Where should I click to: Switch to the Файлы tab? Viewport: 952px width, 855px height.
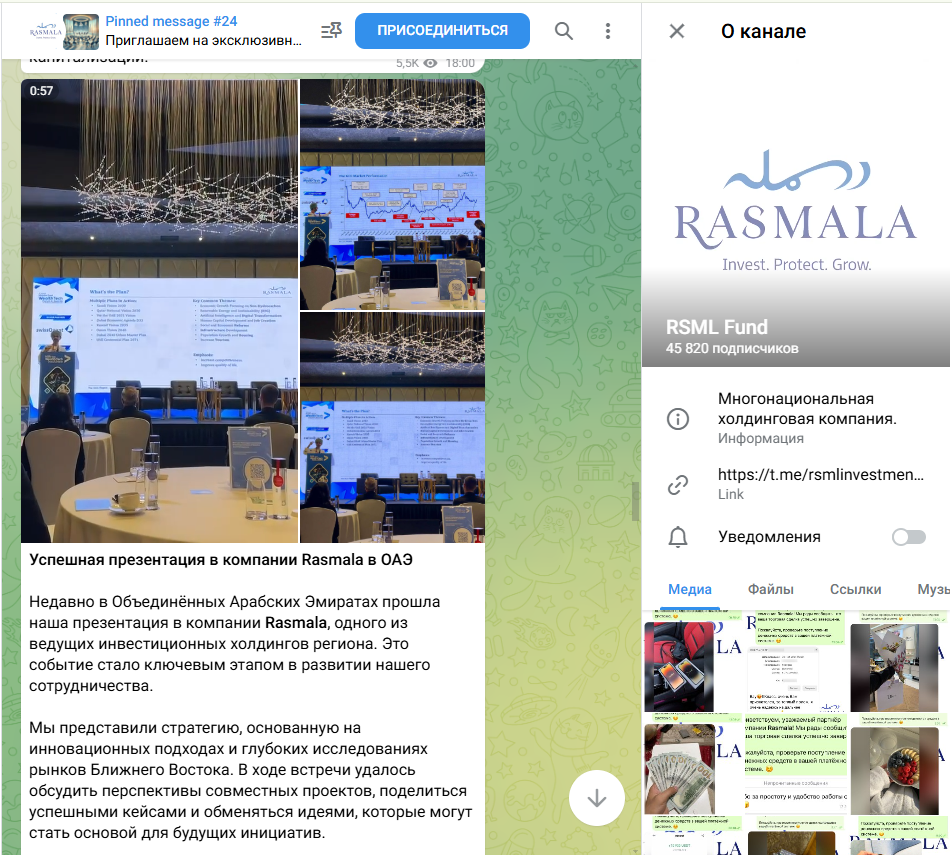[770, 589]
